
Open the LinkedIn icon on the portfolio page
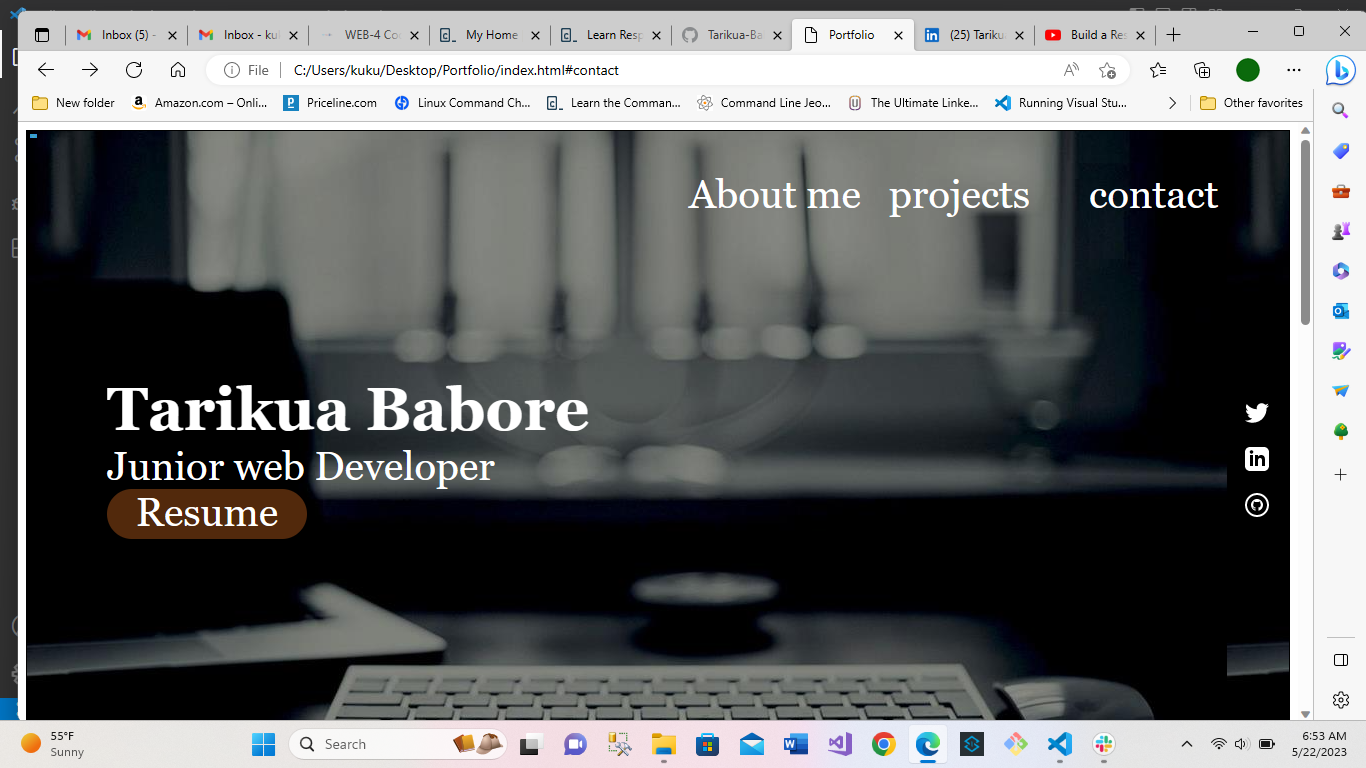(1256, 459)
